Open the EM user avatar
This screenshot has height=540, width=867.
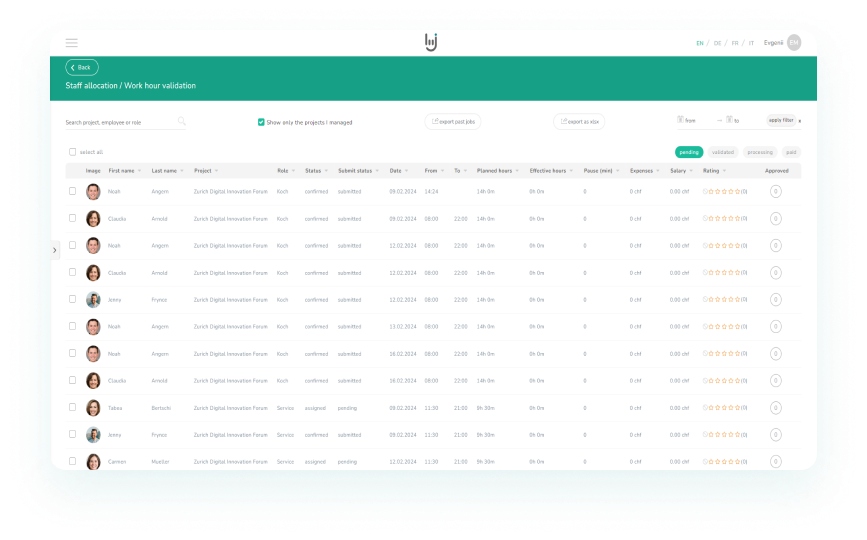click(794, 43)
